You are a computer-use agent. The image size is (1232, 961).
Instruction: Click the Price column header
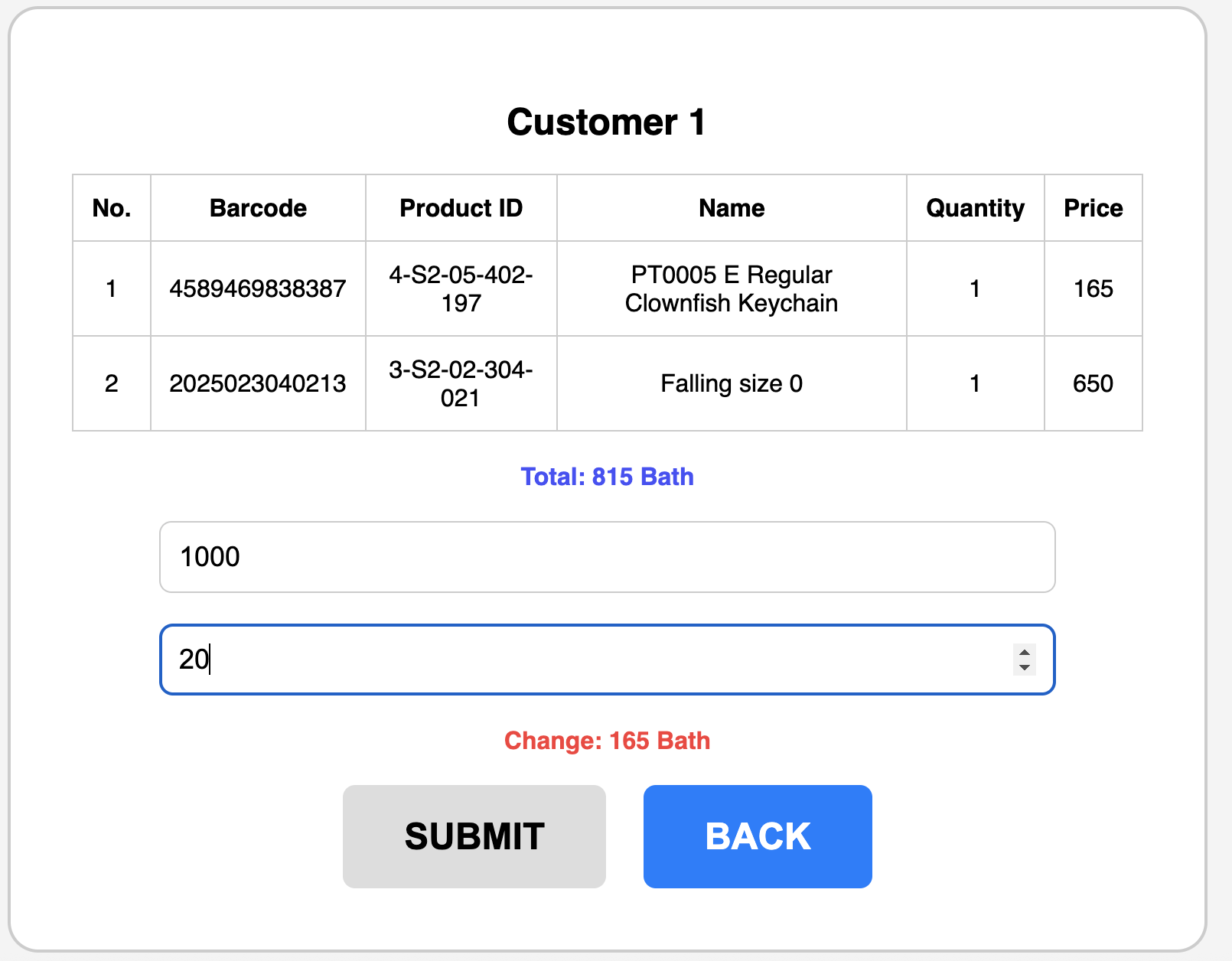[1093, 208]
